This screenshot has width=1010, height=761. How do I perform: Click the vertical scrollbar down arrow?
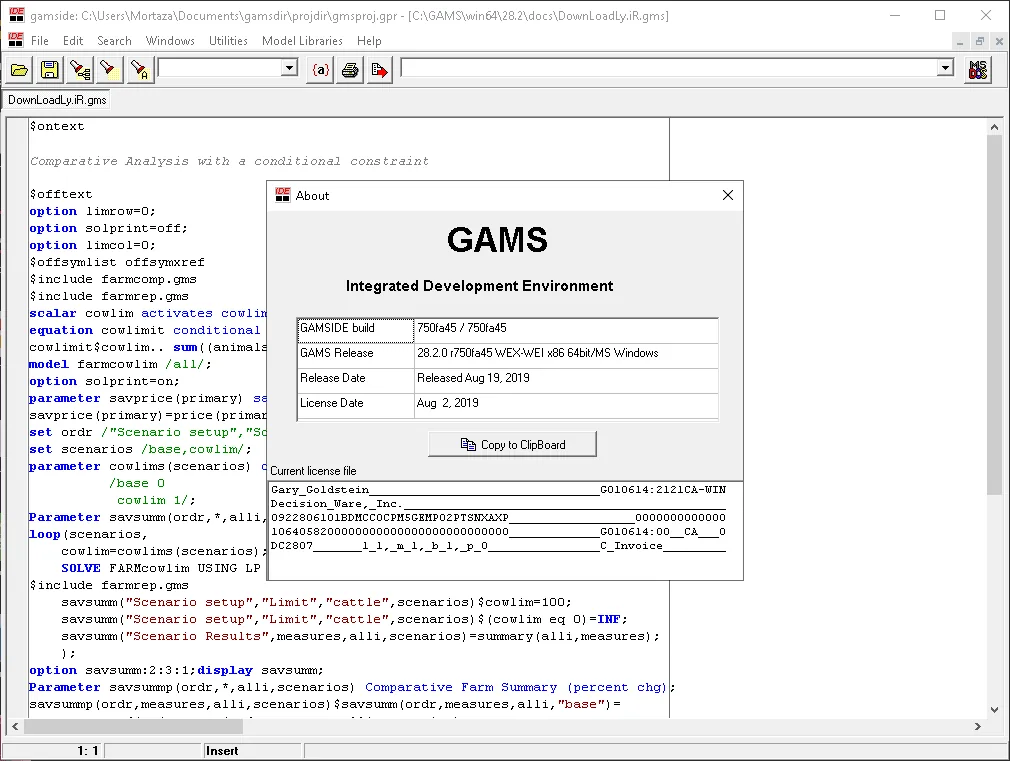[x=995, y=709]
